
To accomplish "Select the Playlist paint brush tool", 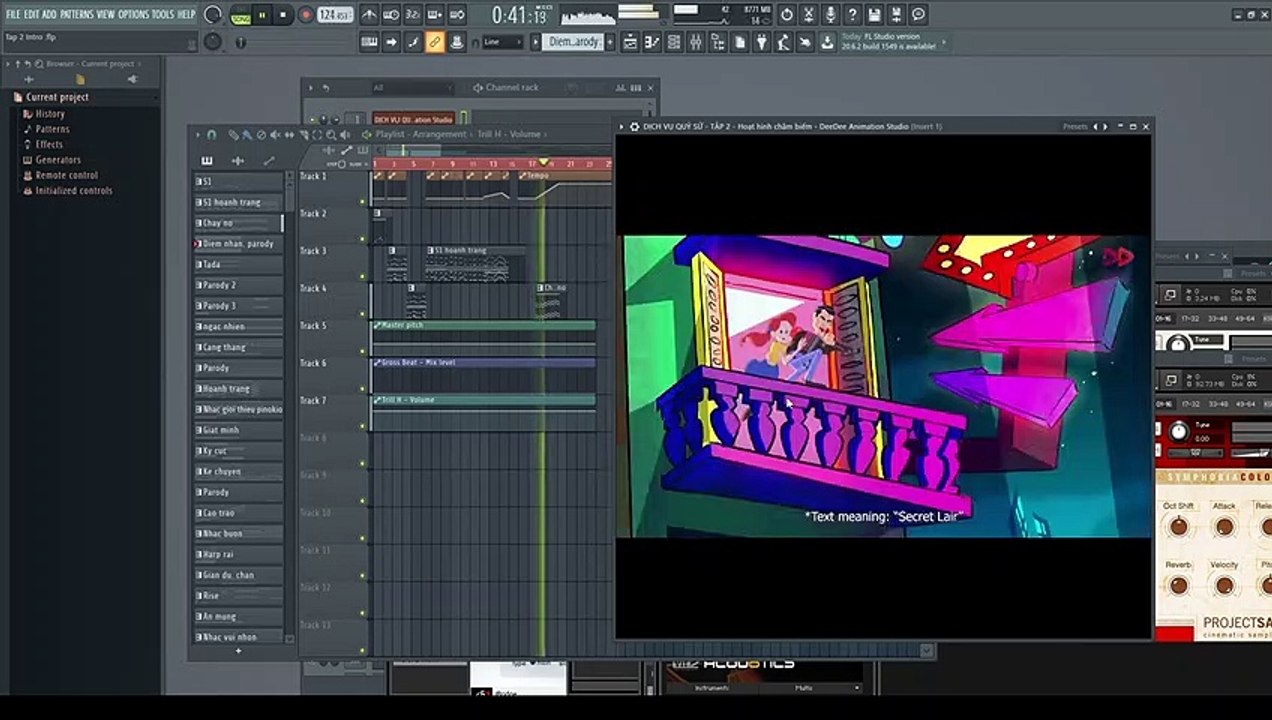I will coord(247,134).
